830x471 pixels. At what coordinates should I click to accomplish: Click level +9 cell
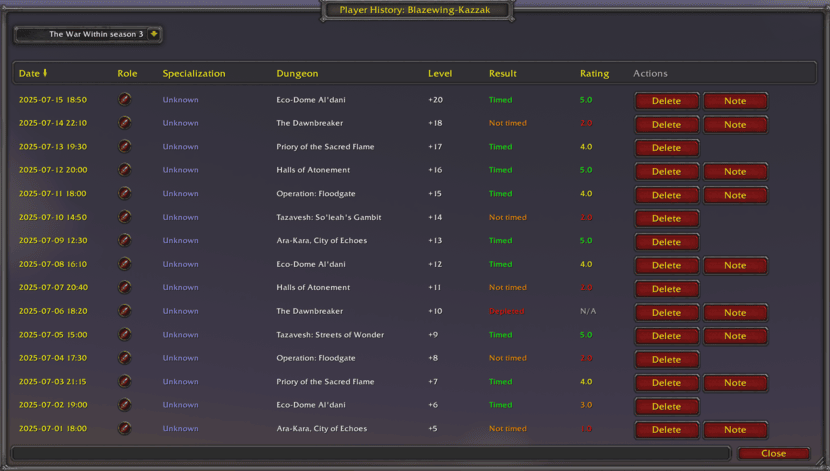[x=433, y=334]
